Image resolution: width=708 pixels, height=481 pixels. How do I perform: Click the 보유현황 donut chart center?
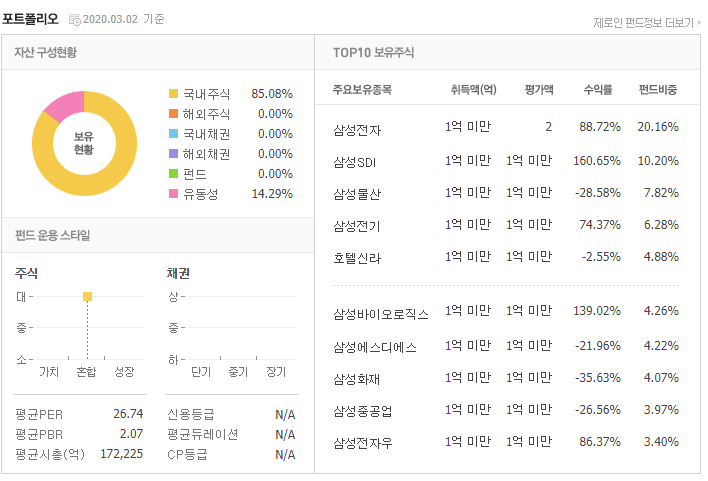[84, 143]
